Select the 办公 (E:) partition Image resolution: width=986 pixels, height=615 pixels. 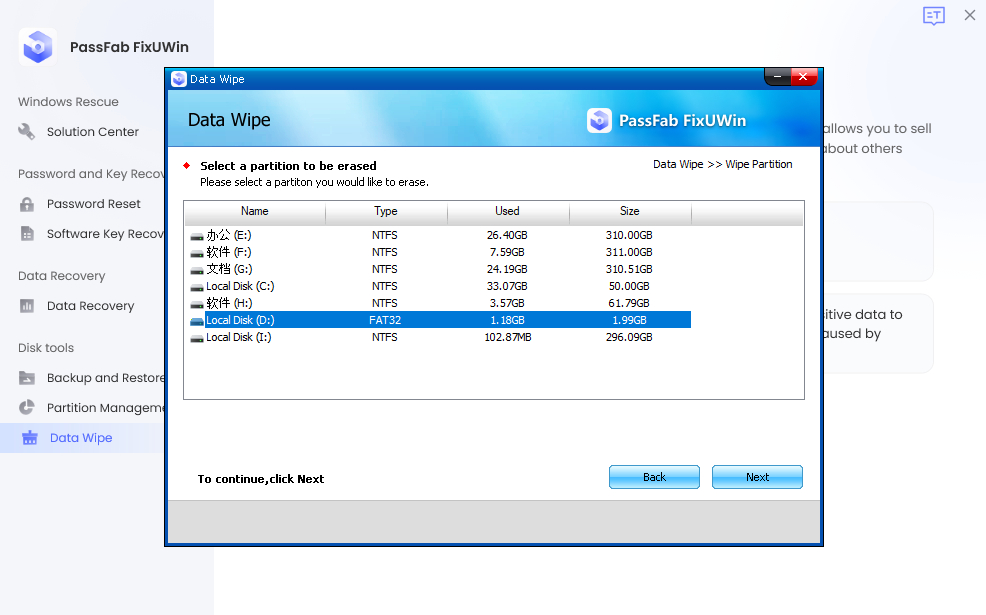pyautogui.click(x=229, y=235)
